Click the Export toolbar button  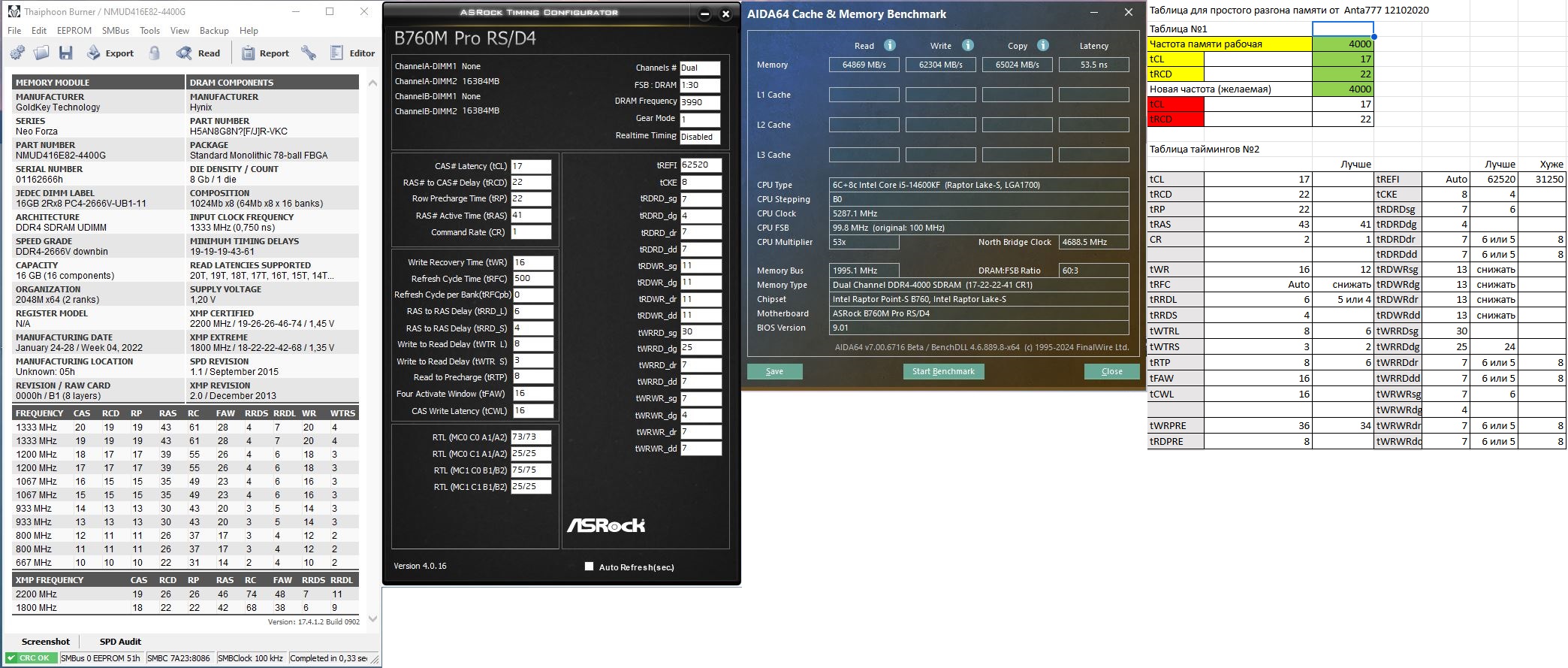tap(110, 53)
